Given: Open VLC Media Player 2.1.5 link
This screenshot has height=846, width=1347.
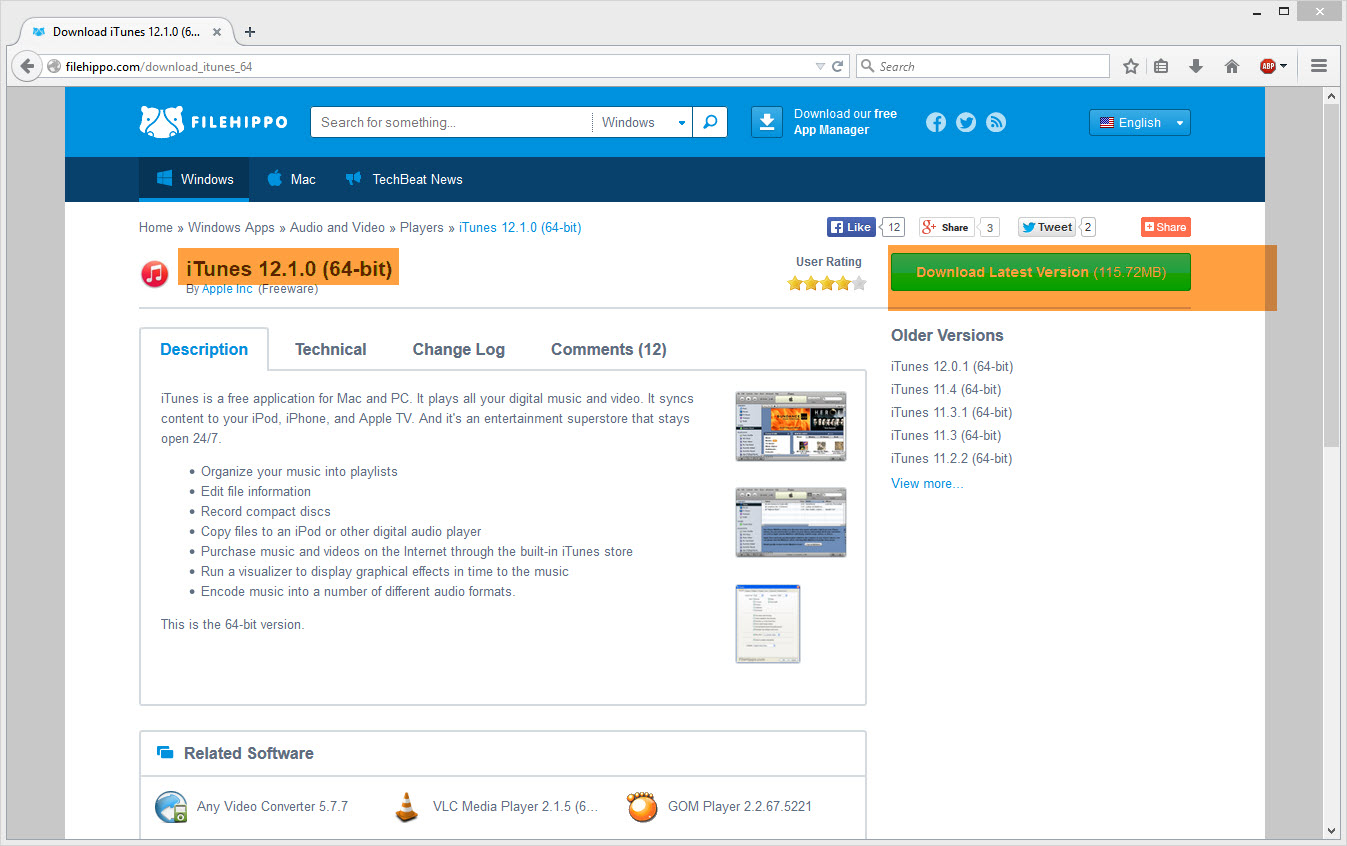Looking at the screenshot, I should pos(515,806).
